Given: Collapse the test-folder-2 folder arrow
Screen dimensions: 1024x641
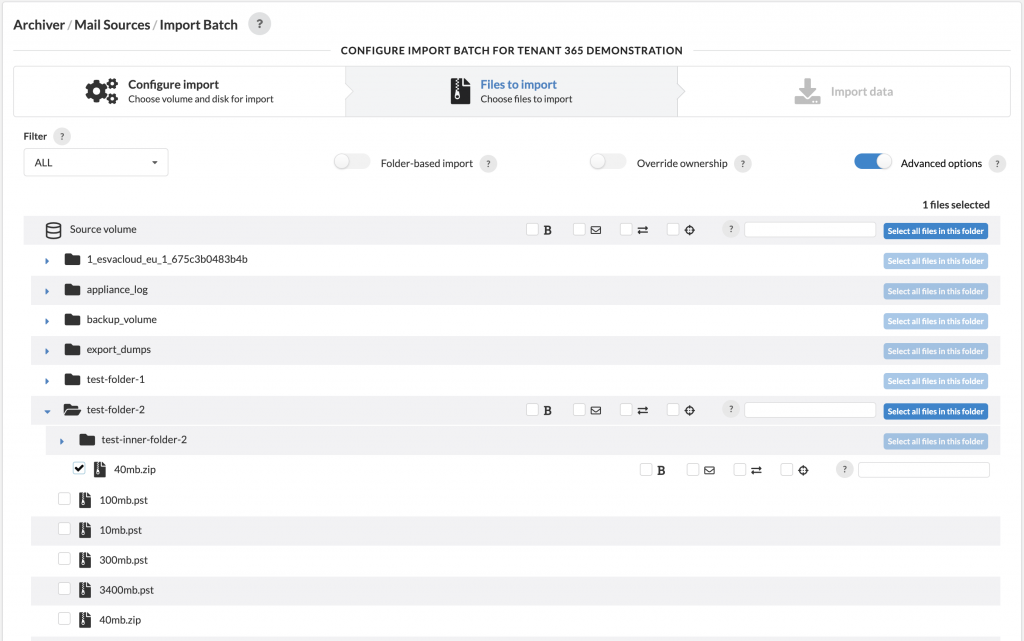Looking at the screenshot, I should pos(47,411).
